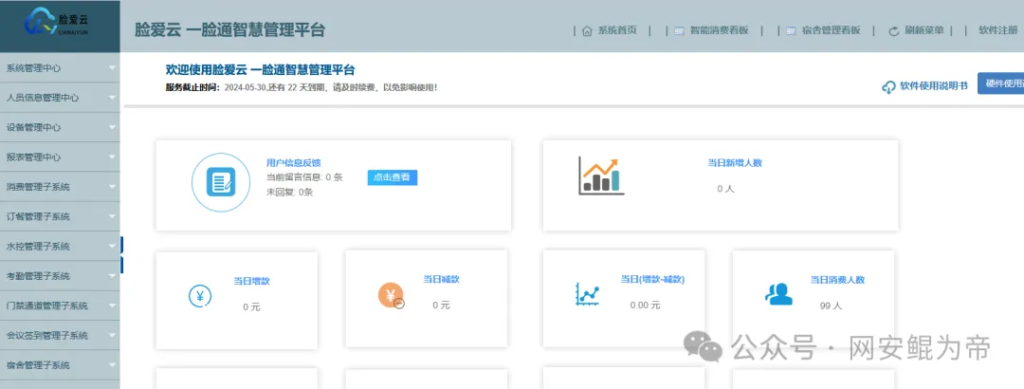Open 宿舍管理看板 dashboard link

coord(831,31)
